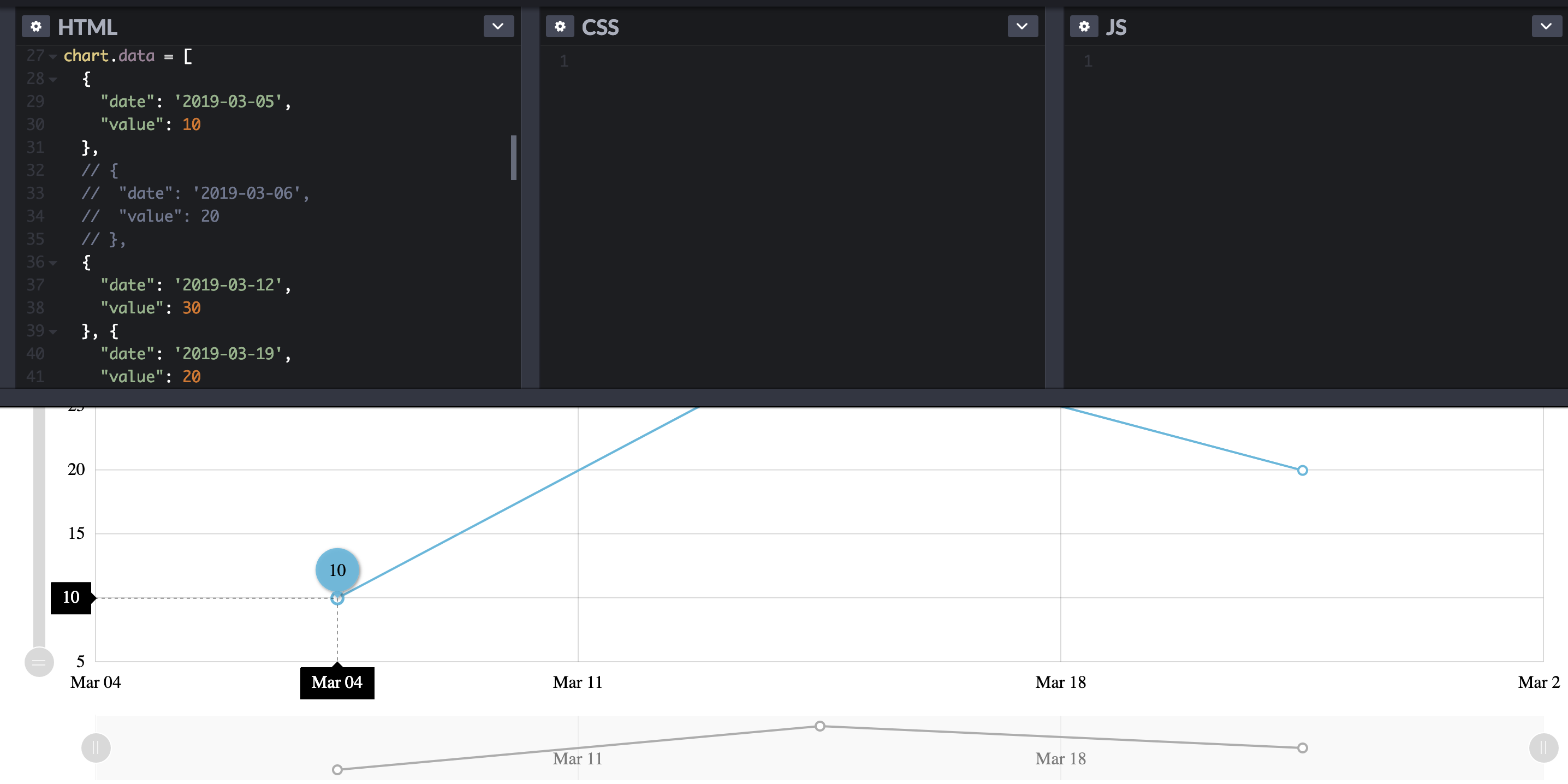
Task: Click the 'Mar 18' main axis label
Action: tap(1060, 682)
